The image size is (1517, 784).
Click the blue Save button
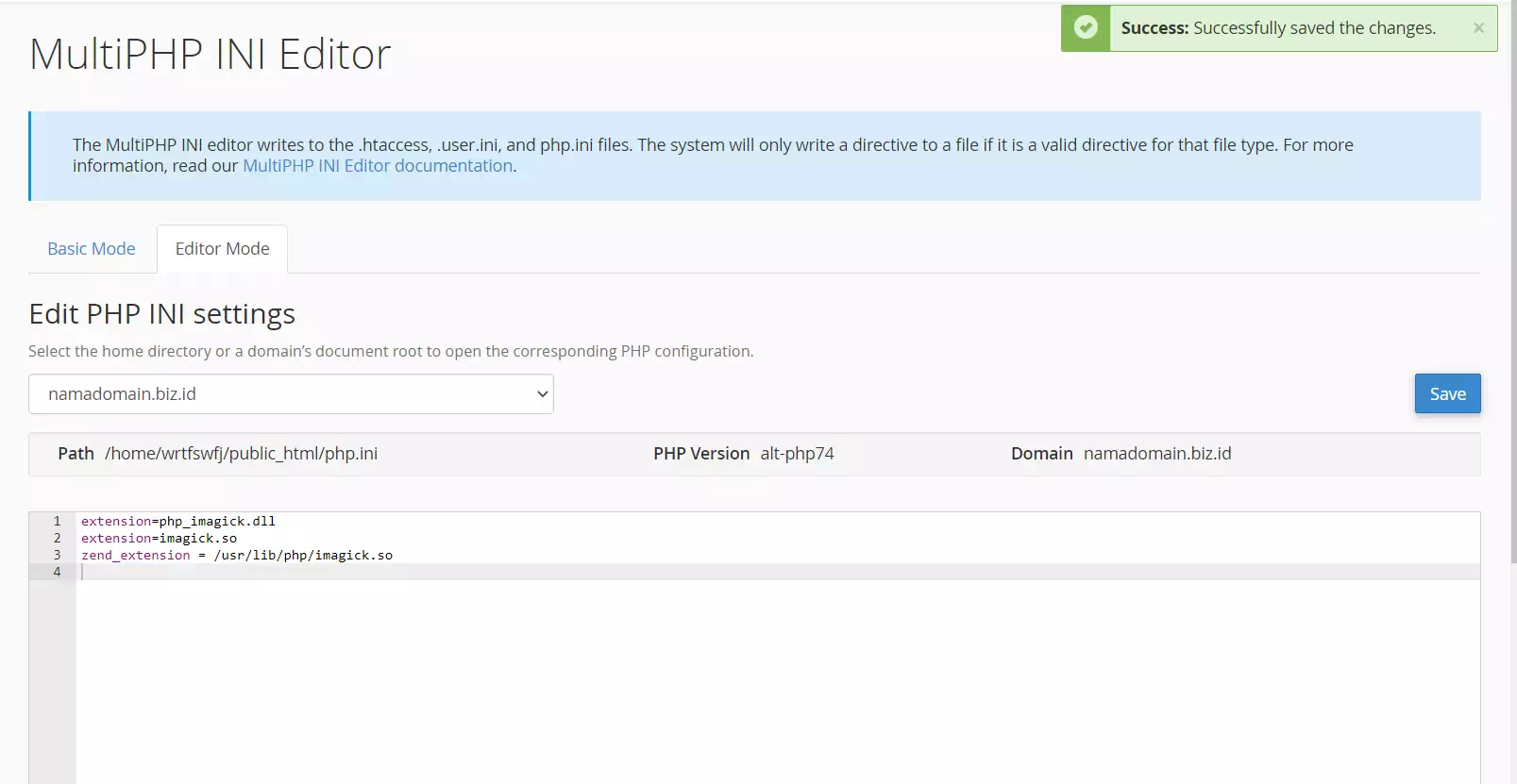point(1447,394)
